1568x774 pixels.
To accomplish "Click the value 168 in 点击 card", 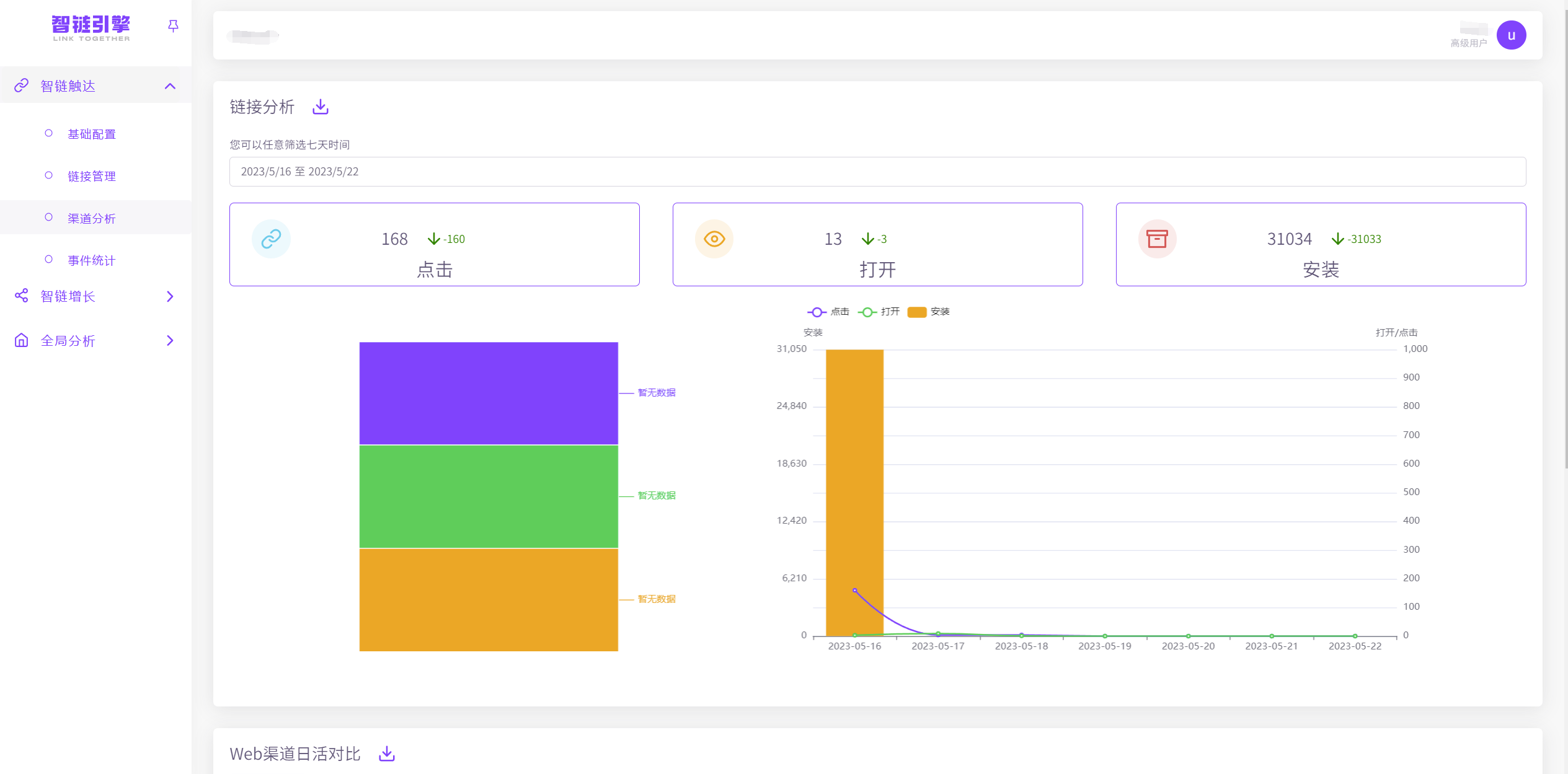I will pos(394,239).
